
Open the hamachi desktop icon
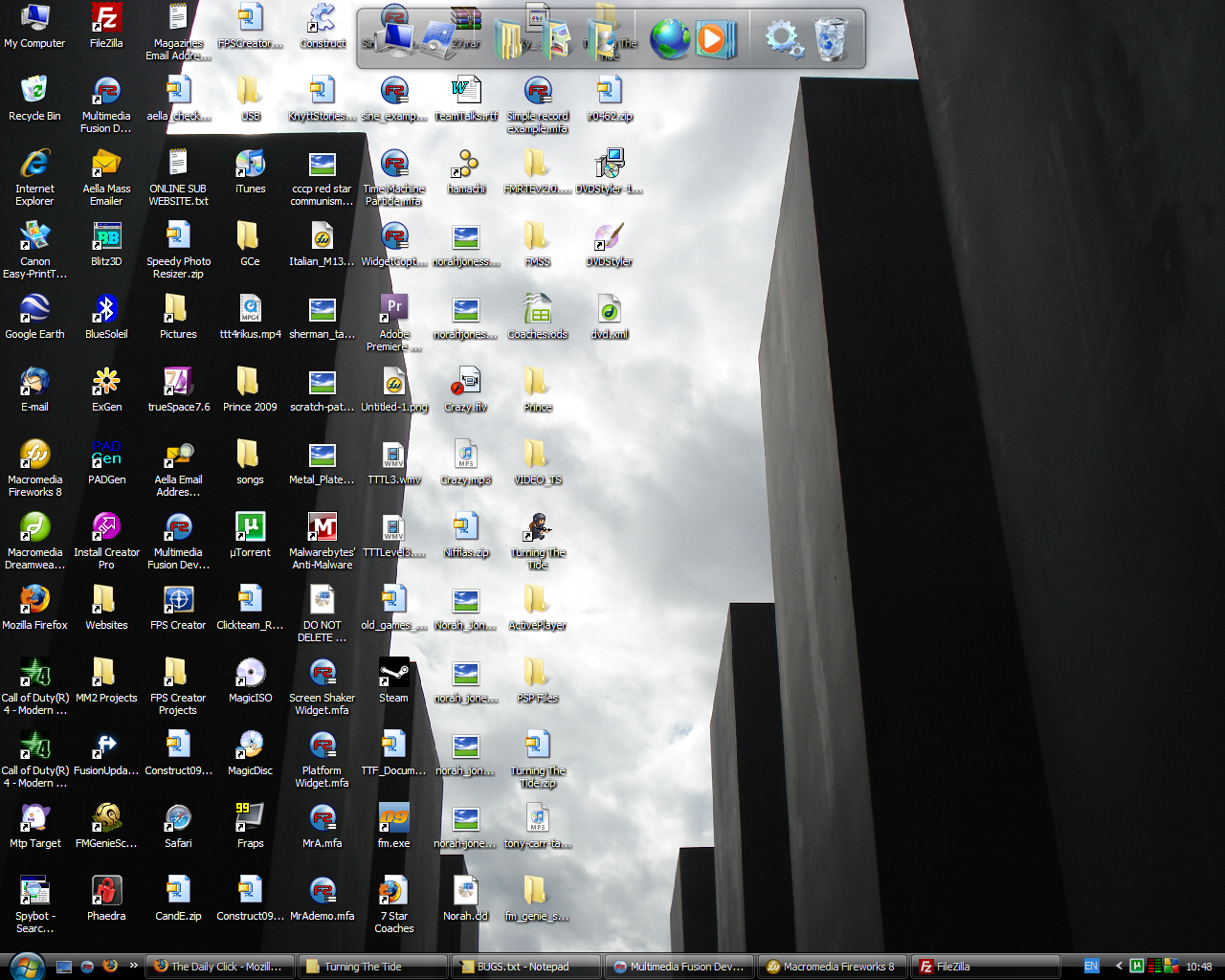click(x=466, y=171)
